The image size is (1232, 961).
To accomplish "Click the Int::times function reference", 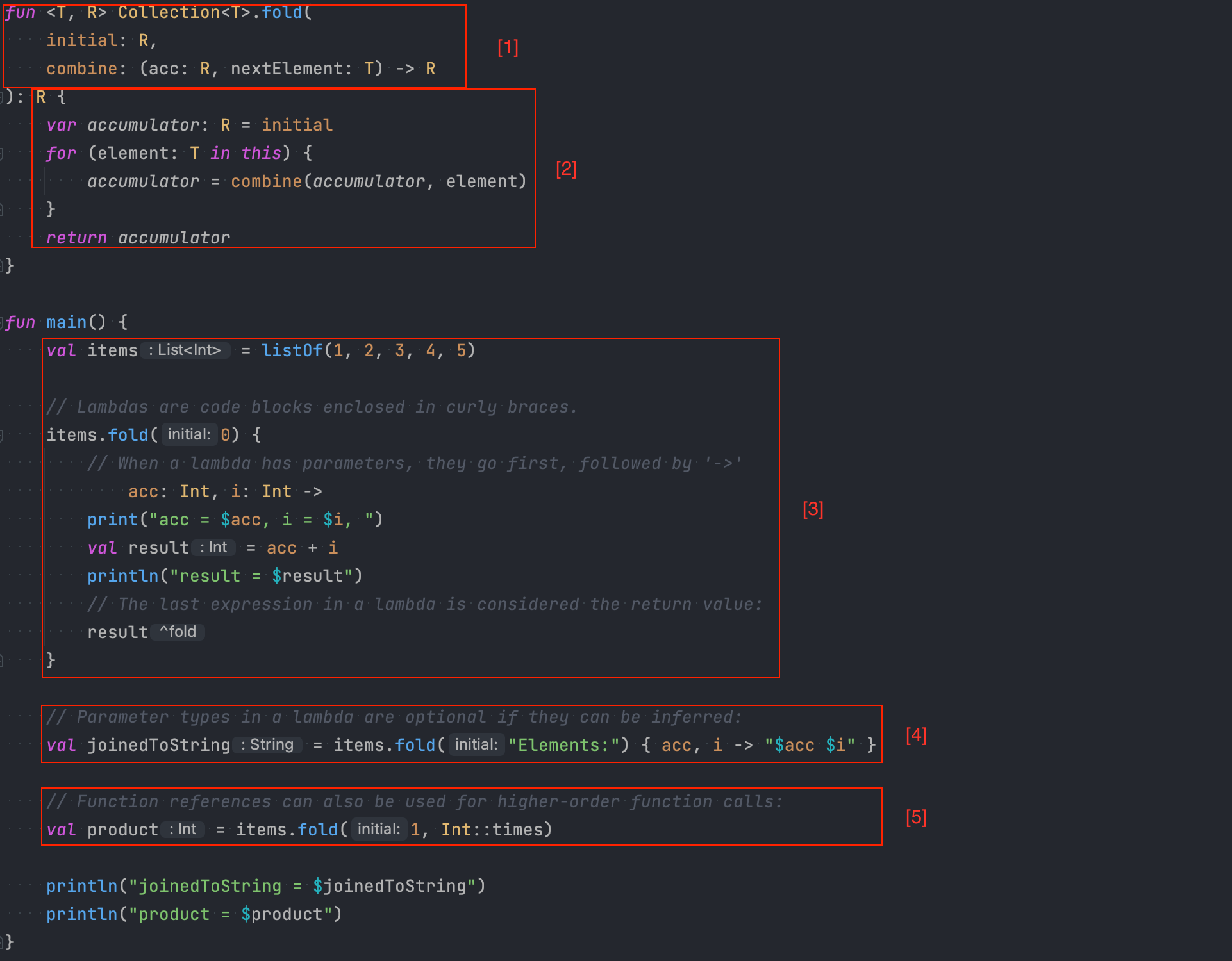I will pyautogui.click(x=492, y=830).
